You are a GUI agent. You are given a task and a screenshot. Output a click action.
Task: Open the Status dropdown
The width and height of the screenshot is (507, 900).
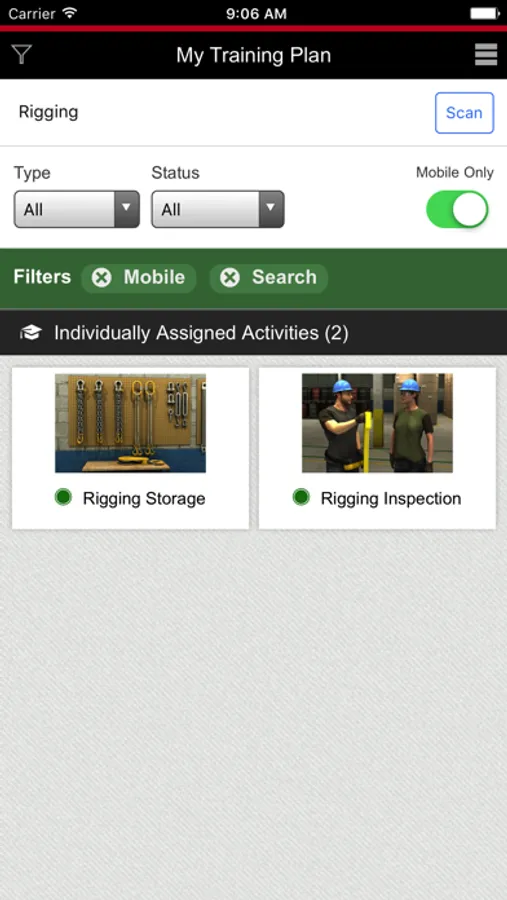[218, 210]
